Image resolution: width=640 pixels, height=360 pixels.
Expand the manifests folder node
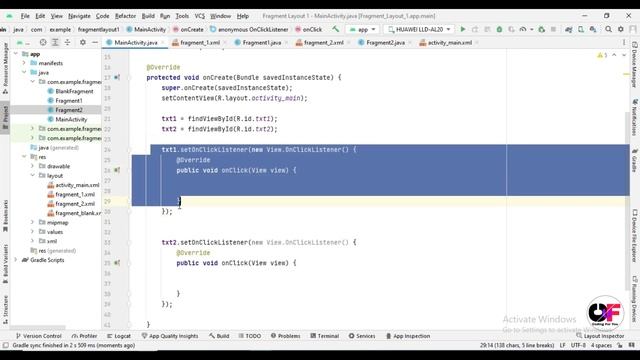pos(24,63)
